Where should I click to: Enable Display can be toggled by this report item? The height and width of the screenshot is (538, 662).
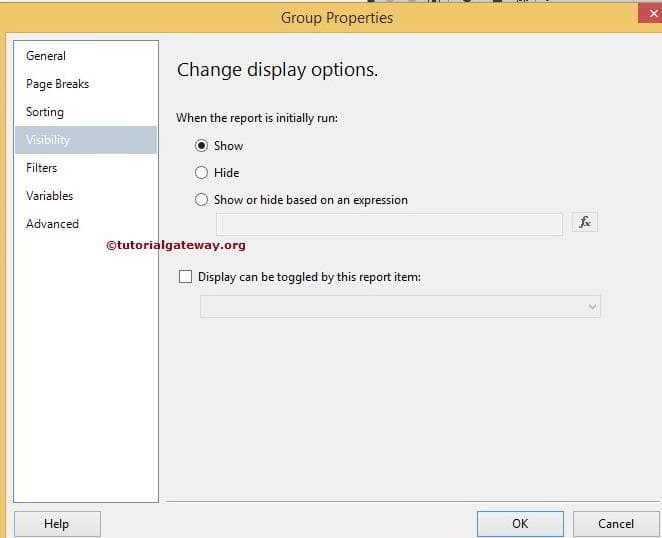(x=185, y=277)
